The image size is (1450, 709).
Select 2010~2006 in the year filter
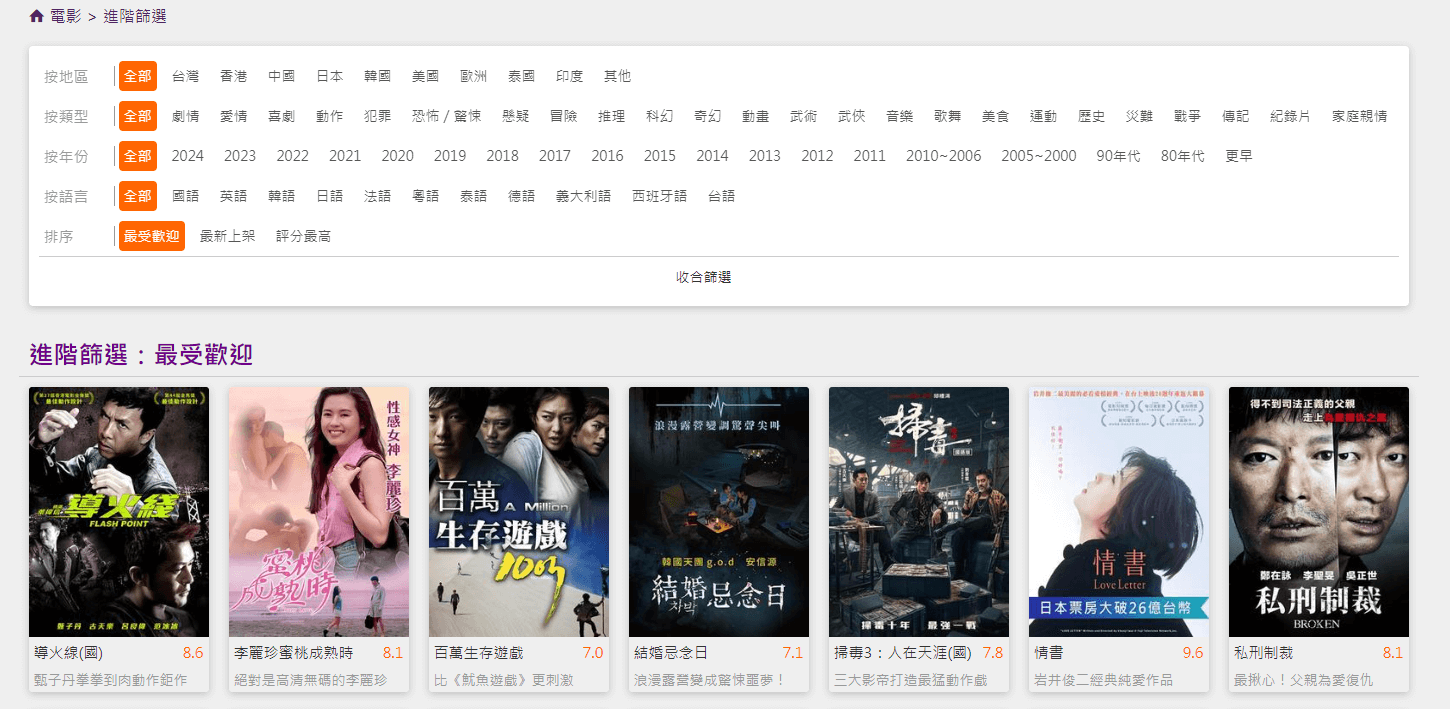pos(943,155)
